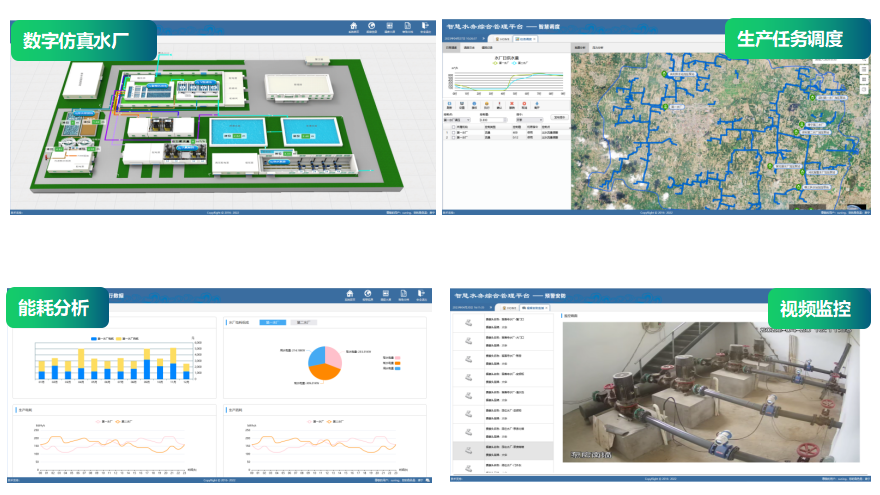This screenshot has height=495, width=880.
Task: Switch to 第二水厂 tab above pie chart
Action: point(303,322)
